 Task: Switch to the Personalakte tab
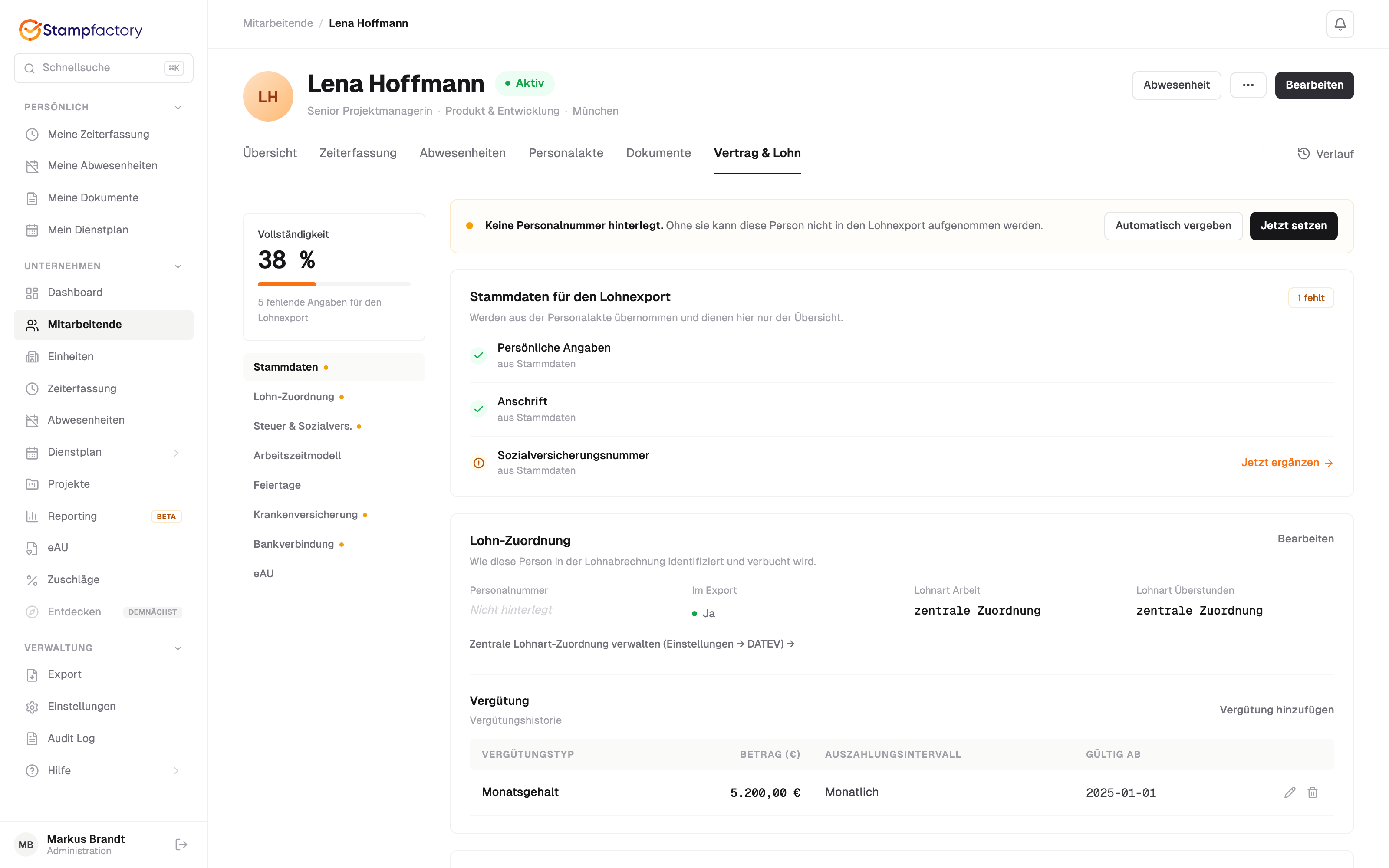[565, 153]
